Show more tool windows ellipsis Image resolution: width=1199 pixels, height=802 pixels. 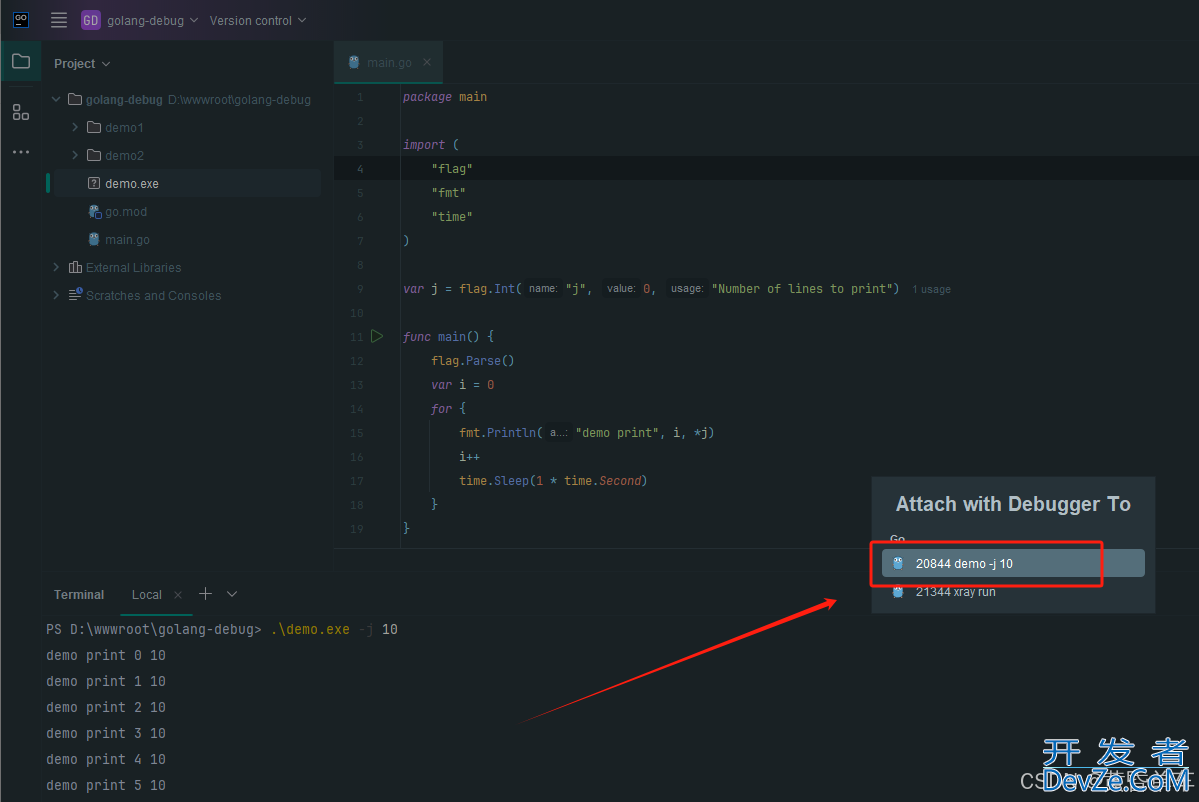21,152
